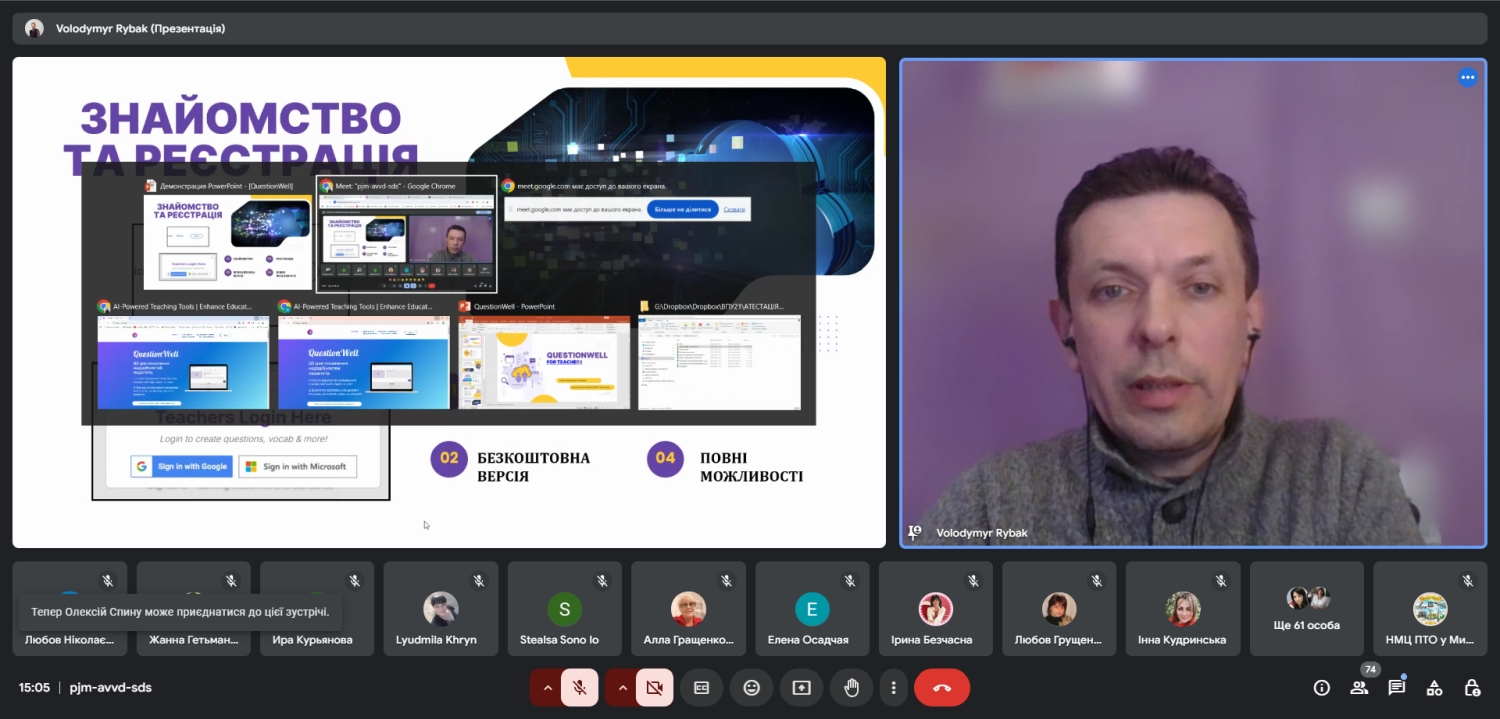Open Stealsa Sono Io's participant tile
Viewport: 1500px width, 719px height.
(564, 607)
